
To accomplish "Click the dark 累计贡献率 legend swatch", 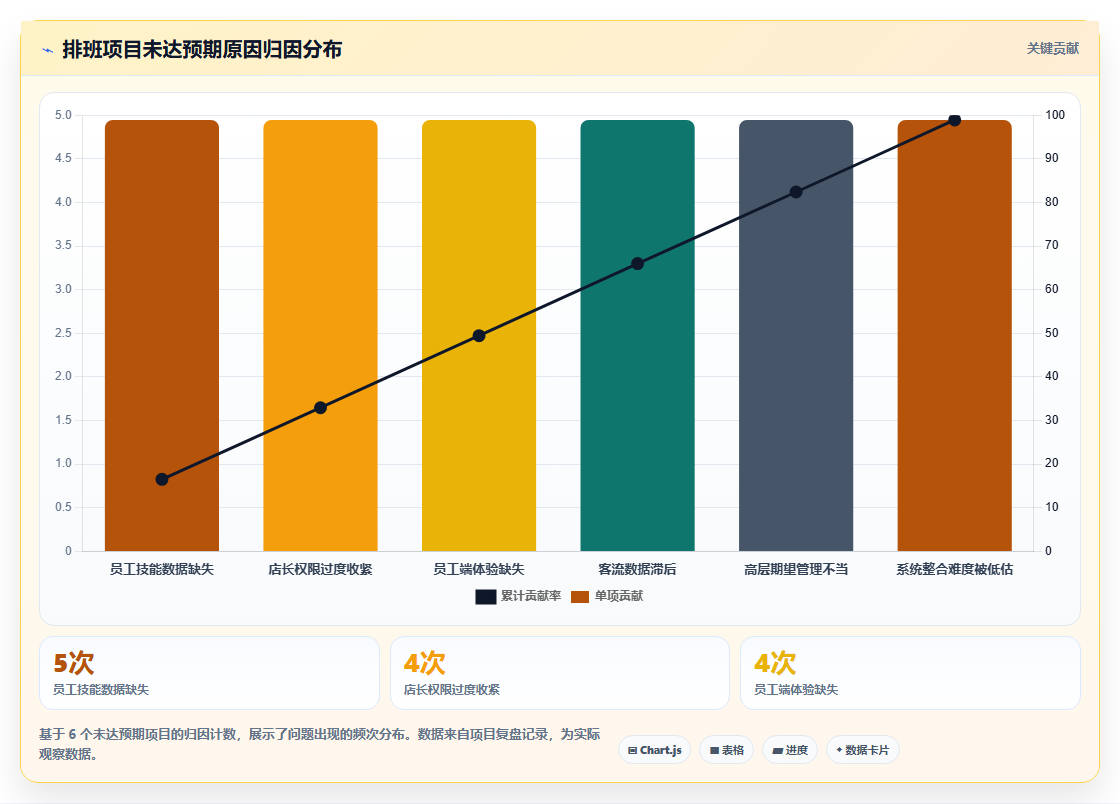I will tap(486, 597).
